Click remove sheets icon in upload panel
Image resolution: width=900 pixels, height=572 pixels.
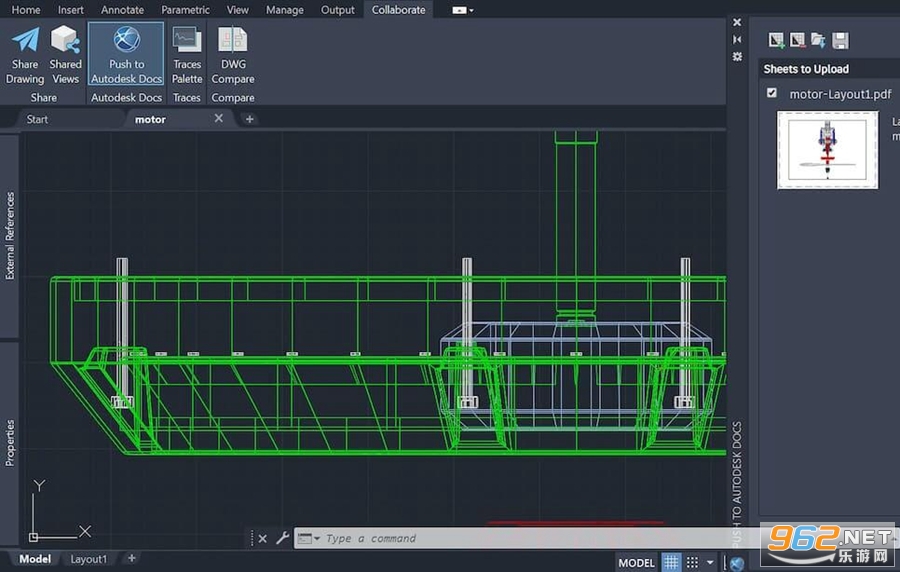[x=797, y=40]
